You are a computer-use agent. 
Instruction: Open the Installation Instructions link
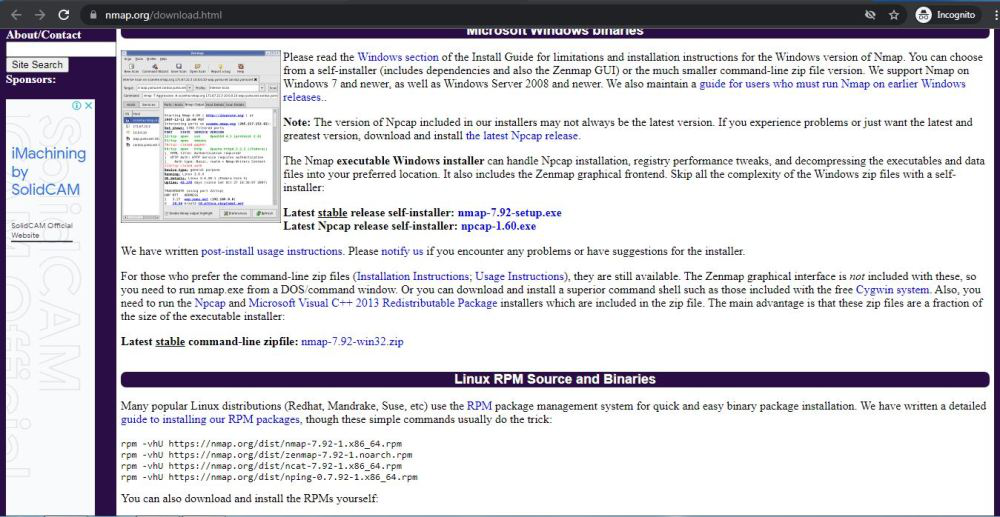413,277
